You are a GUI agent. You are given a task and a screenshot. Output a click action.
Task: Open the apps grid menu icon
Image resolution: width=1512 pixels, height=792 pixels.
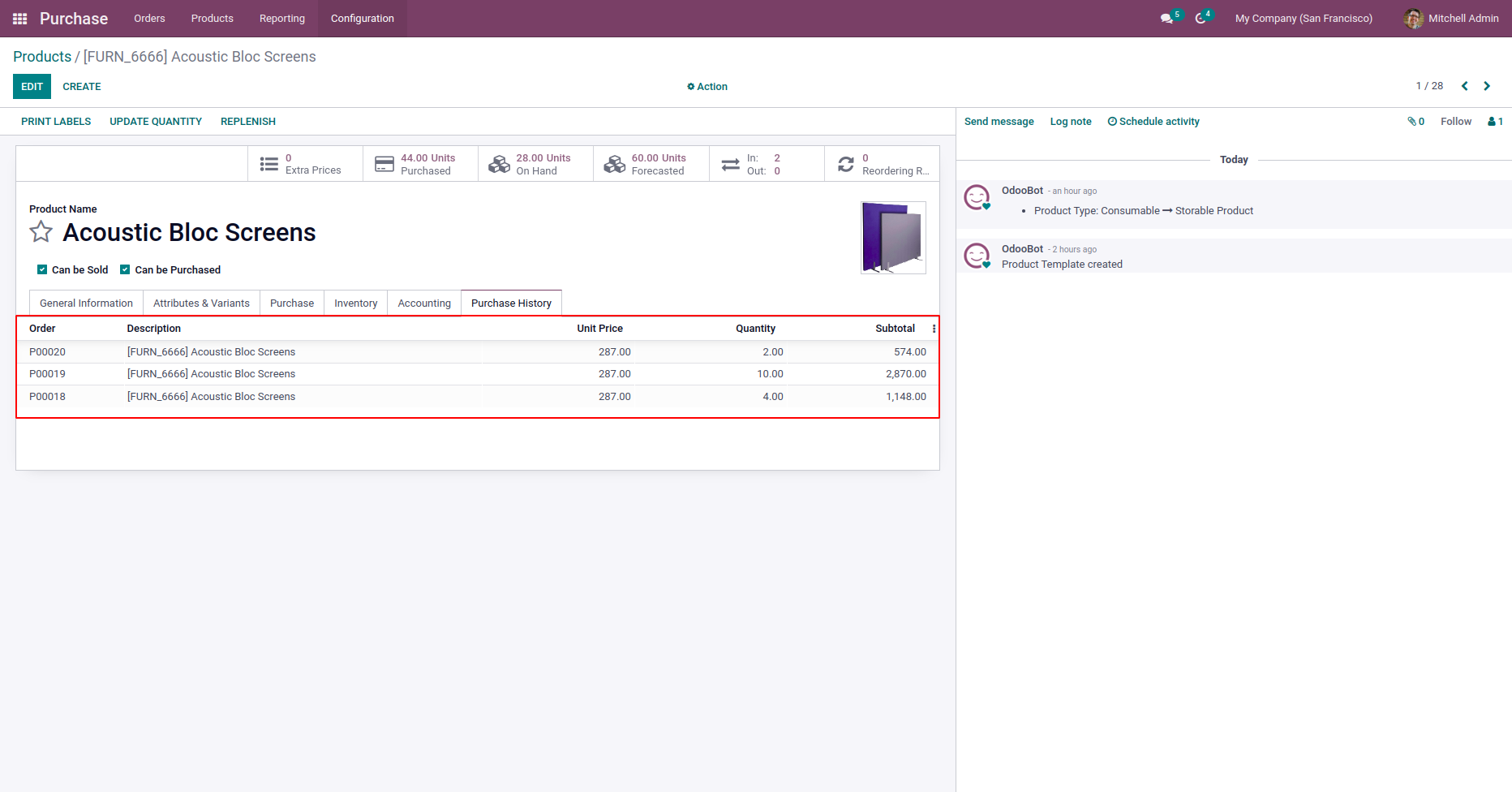click(20, 19)
